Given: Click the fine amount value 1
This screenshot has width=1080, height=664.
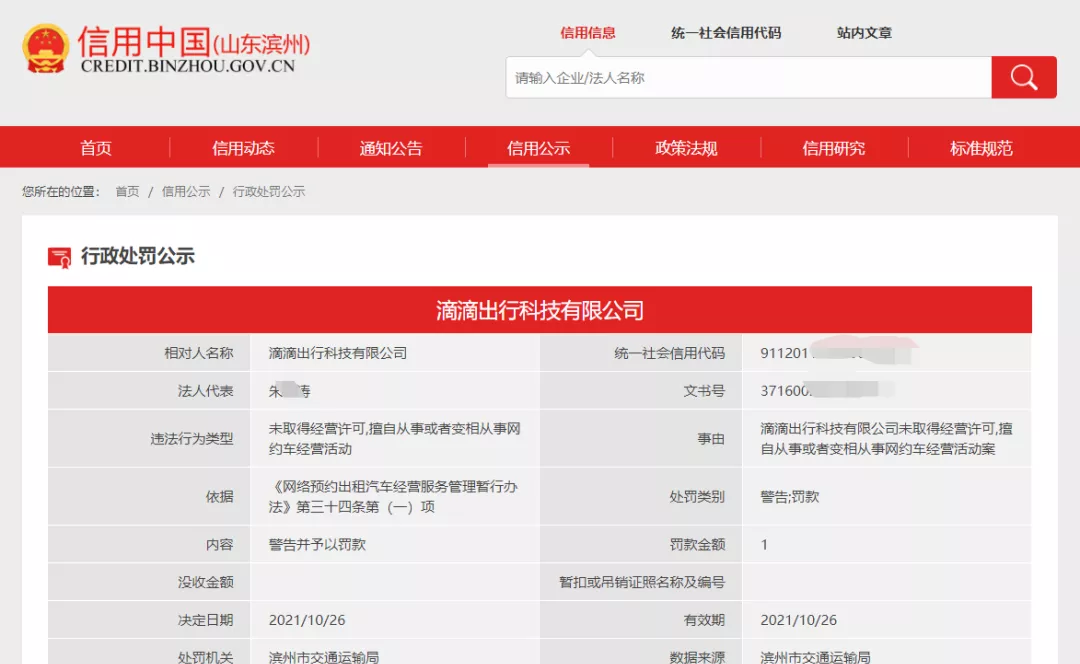Looking at the screenshot, I should pyautogui.click(x=764, y=545).
